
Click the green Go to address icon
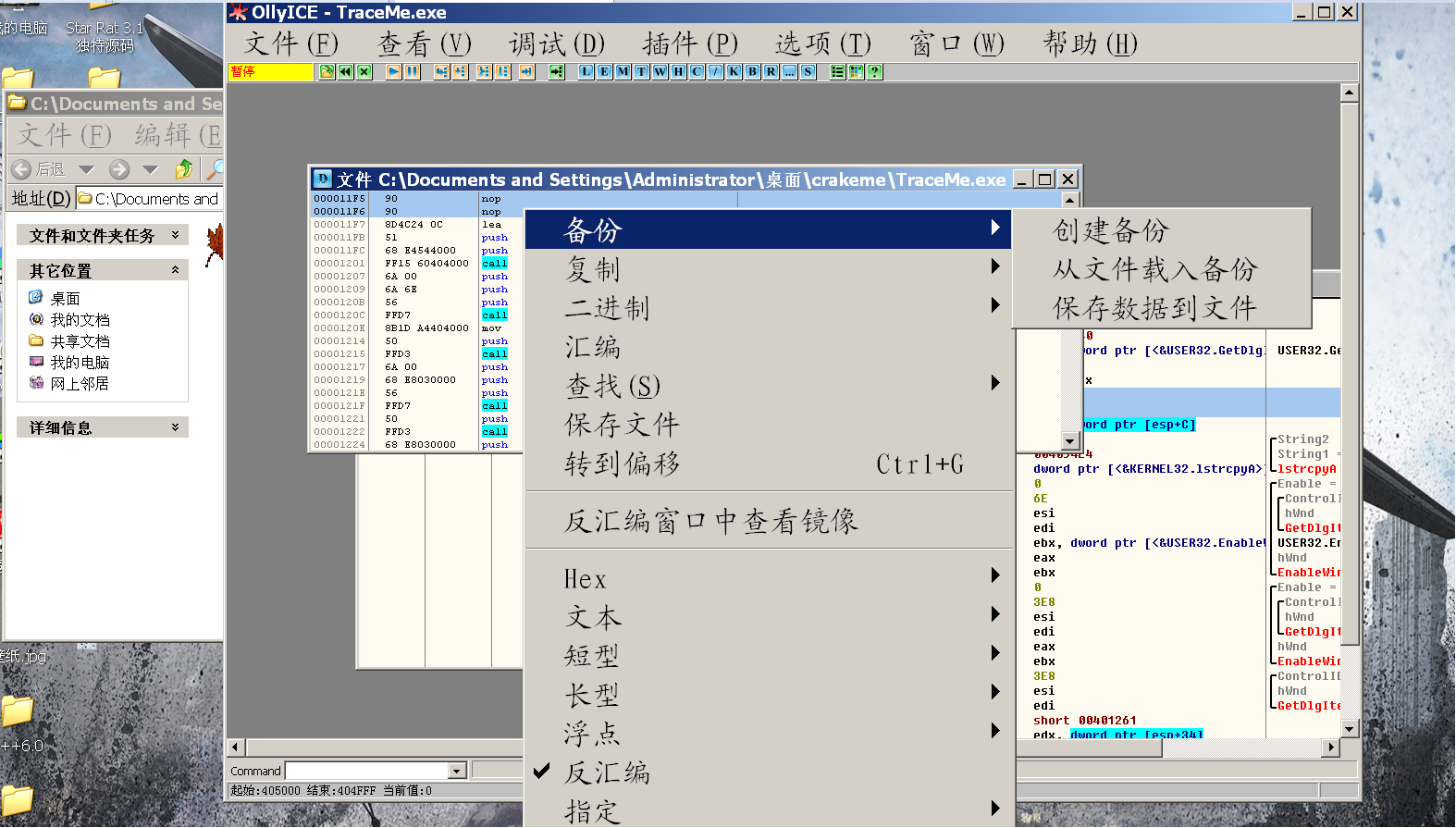click(556, 71)
